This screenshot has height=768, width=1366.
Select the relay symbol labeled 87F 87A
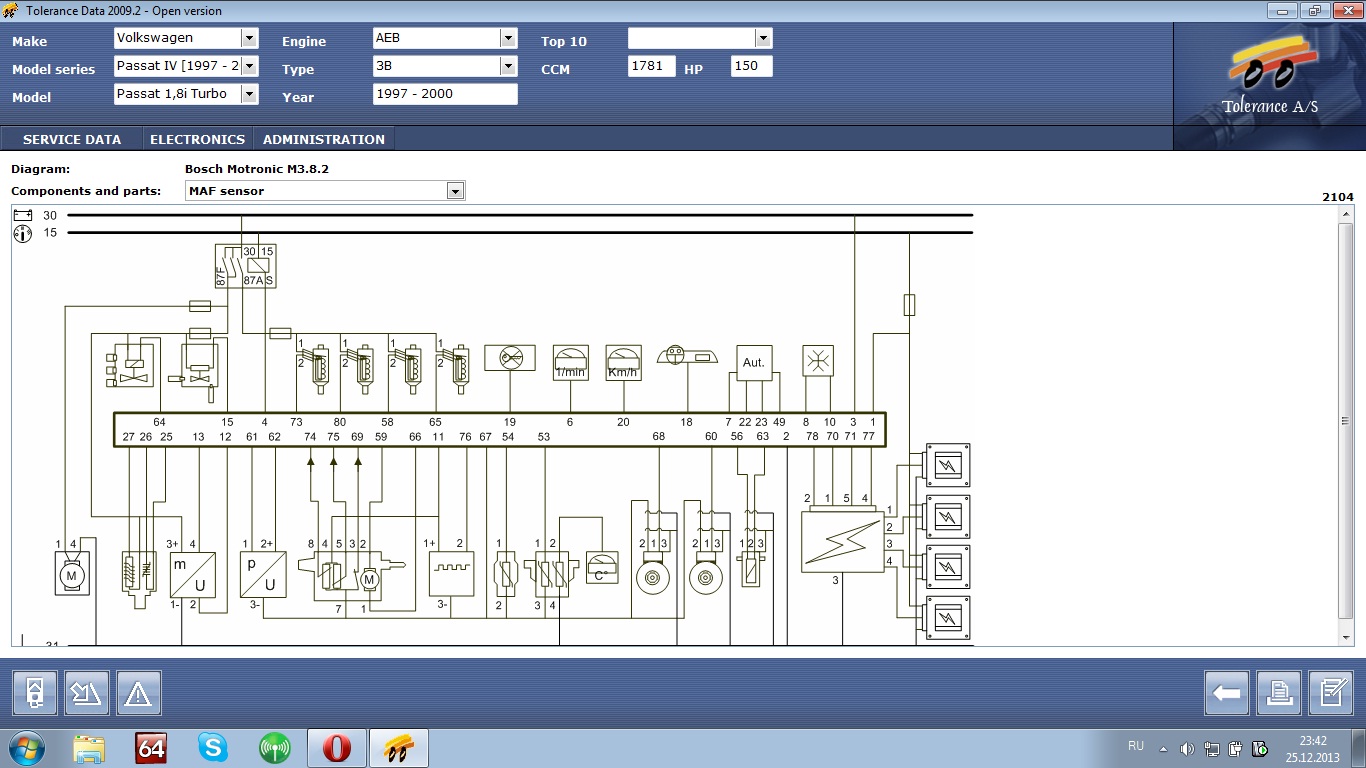tap(245, 266)
